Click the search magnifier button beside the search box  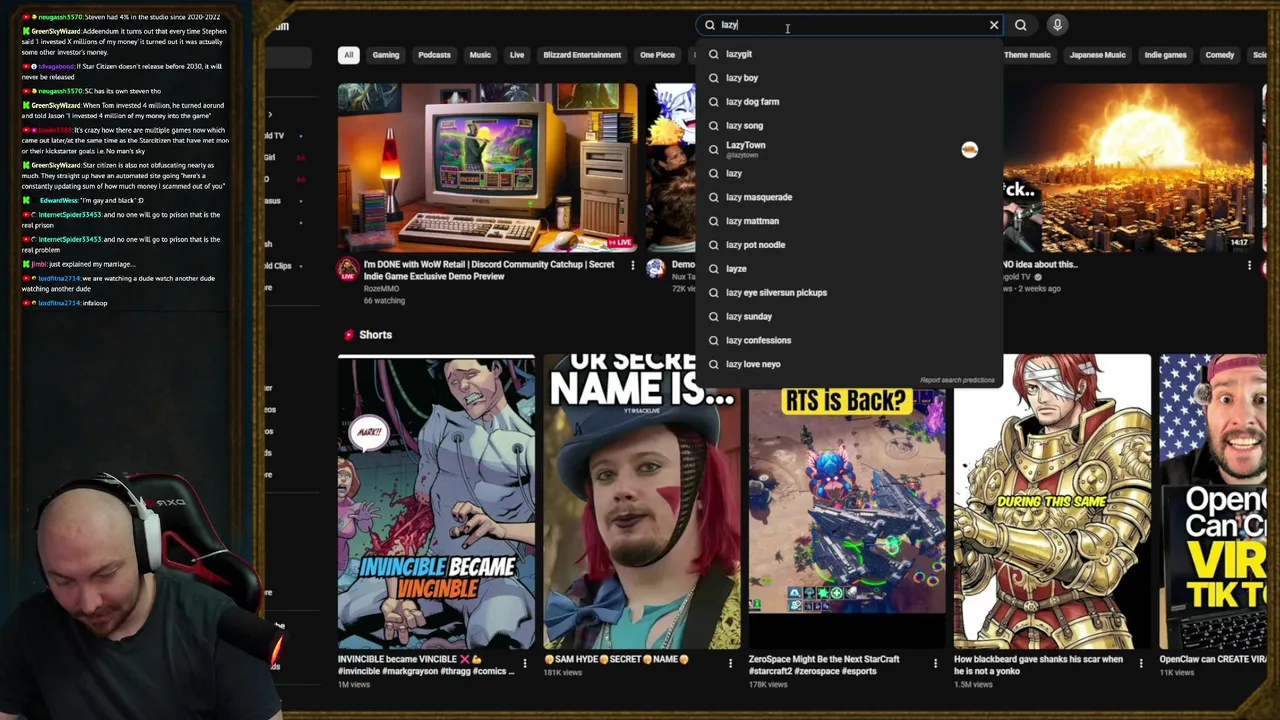pyautogui.click(x=1021, y=25)
